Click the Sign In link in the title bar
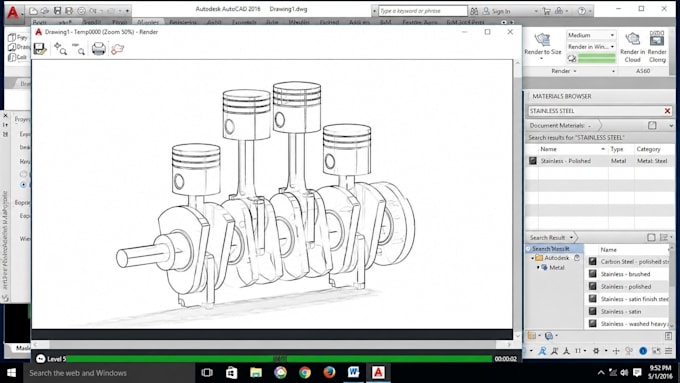 click(501, 11)
